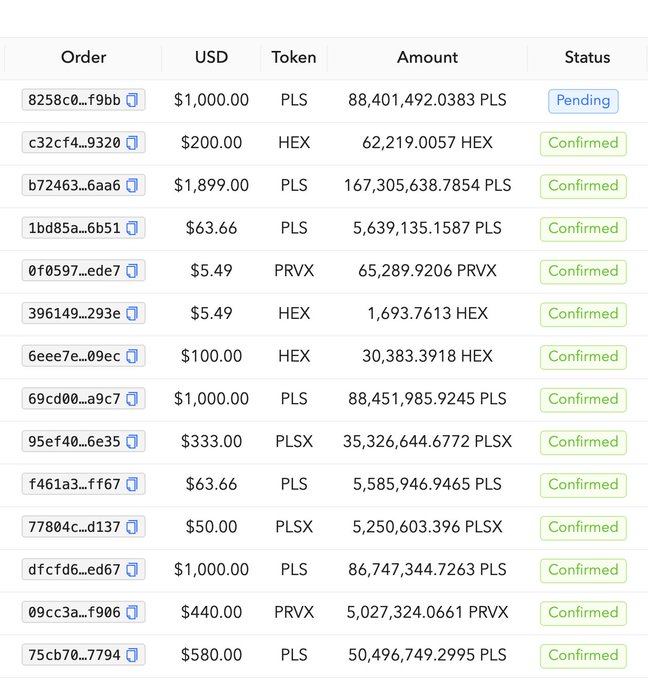The height and width of the screenshot is (680, 648).
Task: Select order hash text 8258c0…f9bb
Action: coord(74,100)
